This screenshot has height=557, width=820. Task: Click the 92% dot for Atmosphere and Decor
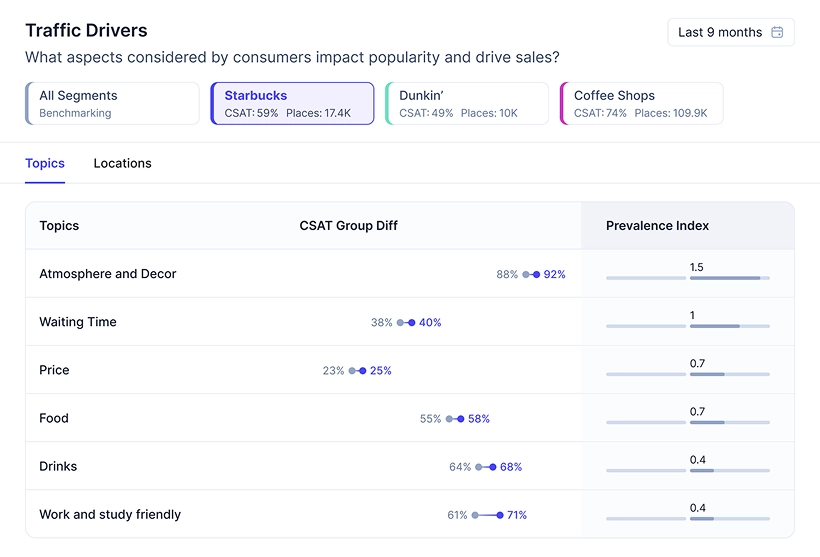tap(537, 274)
